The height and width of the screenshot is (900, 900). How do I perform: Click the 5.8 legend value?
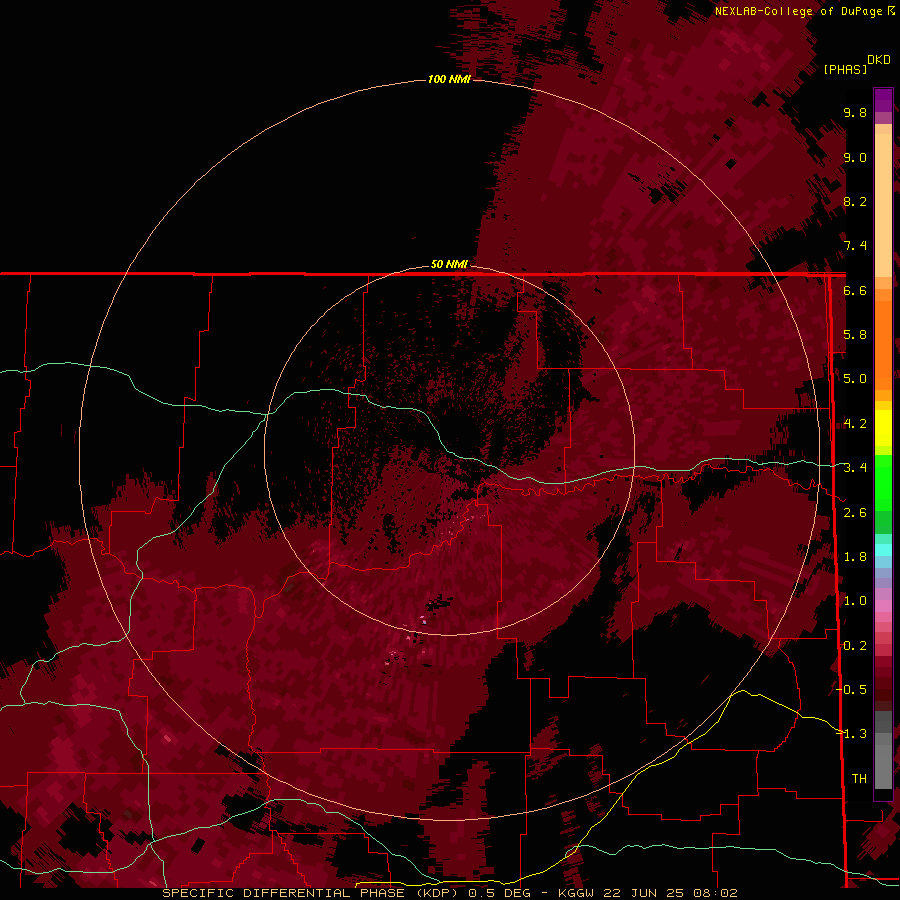(x=855, y=335)
